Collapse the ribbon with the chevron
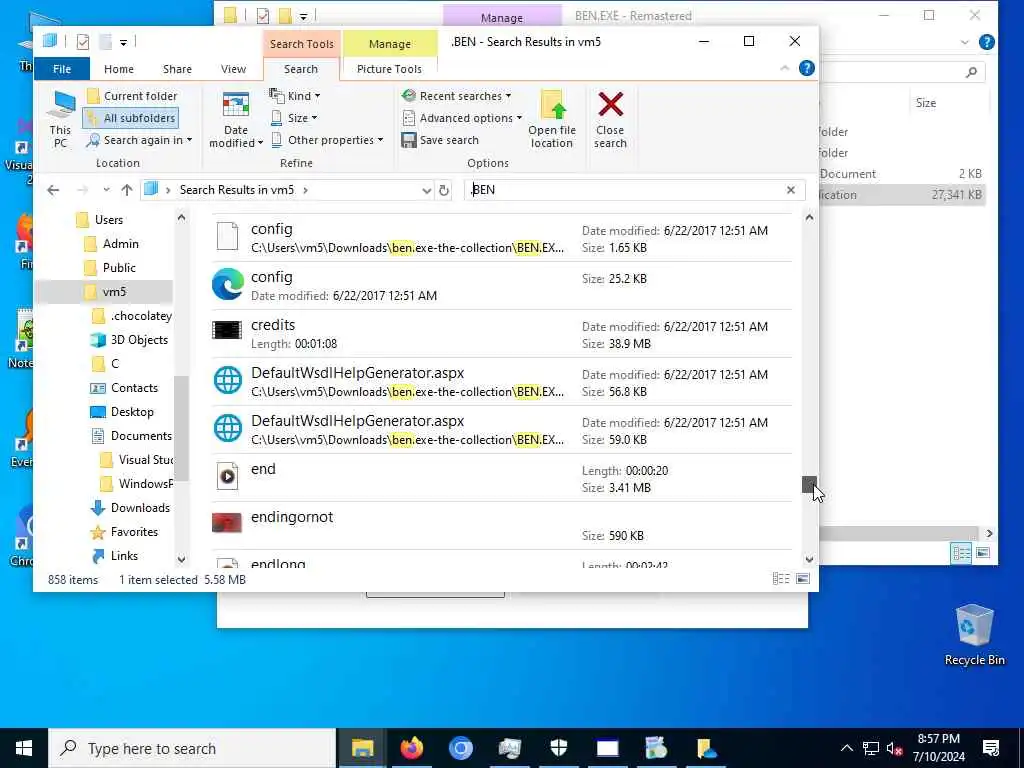1024x768 pixels. tap(785, 68)
